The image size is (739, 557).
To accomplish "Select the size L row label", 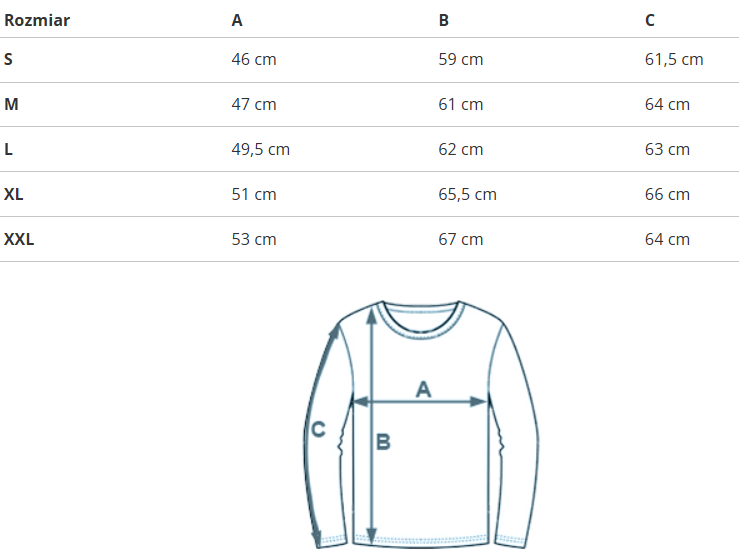I will [9, 149].
